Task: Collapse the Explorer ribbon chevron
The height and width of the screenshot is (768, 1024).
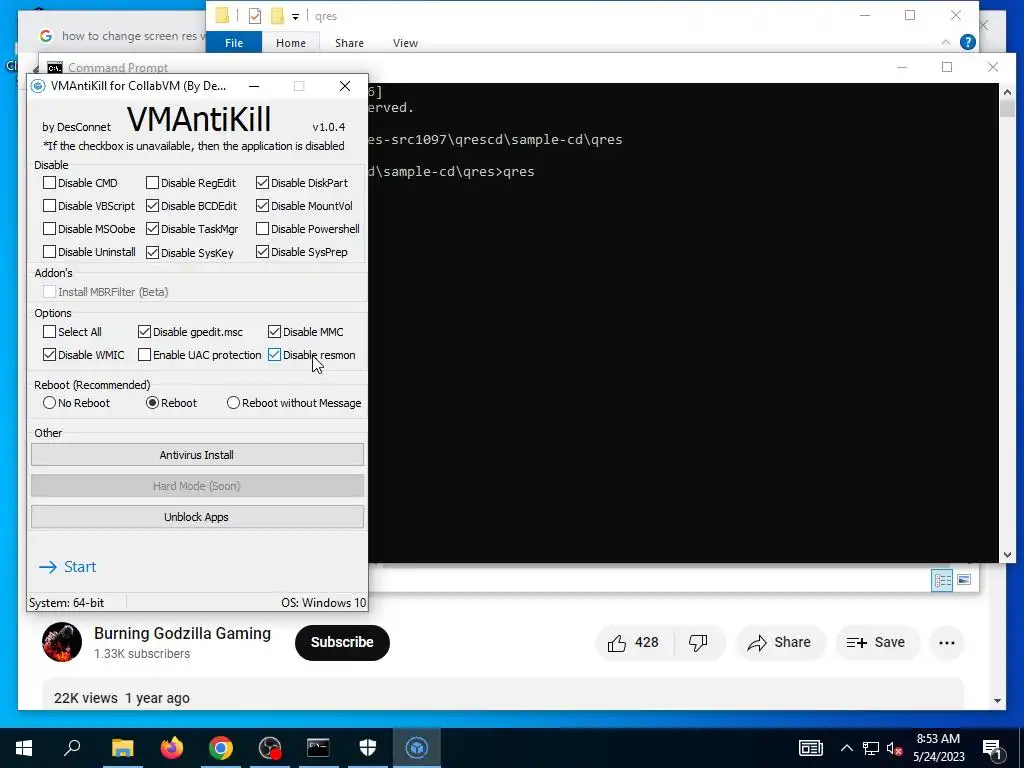Action: point(945,42)
